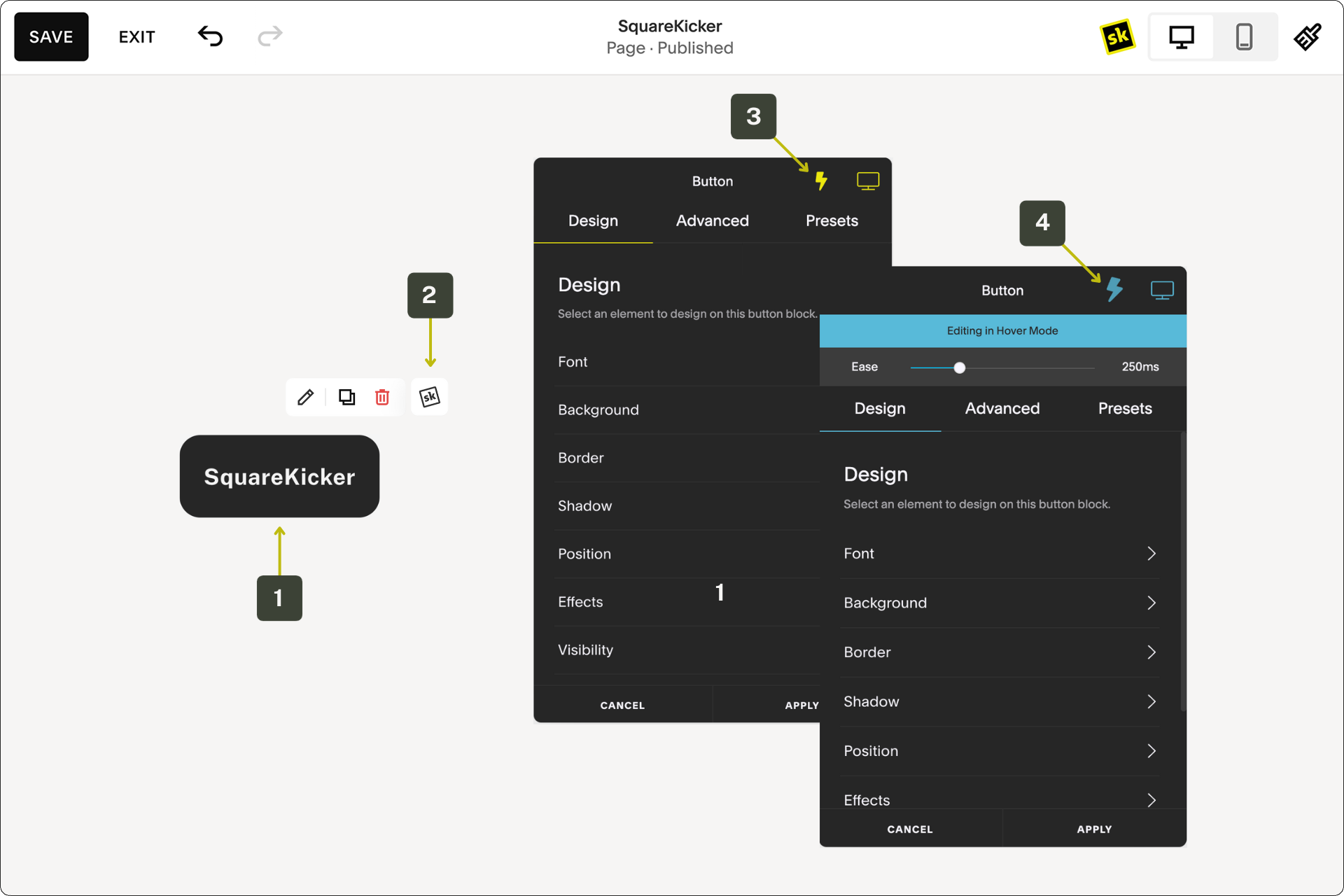Toggle blue lightning hover mode off
The width and height of the screenshot is (1344, 896).
(x=1114, y=289)
